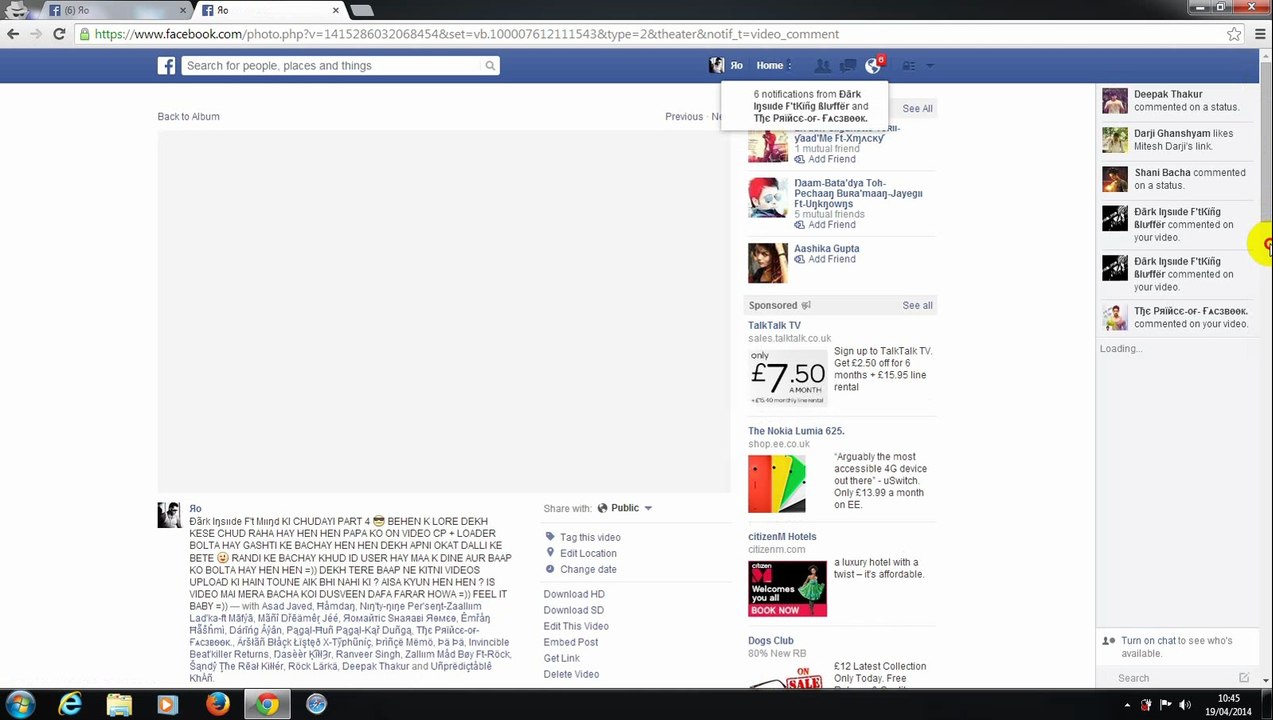Click Edit Location
The height and width of the screenshot is (720, 1273).
(588, 554)
